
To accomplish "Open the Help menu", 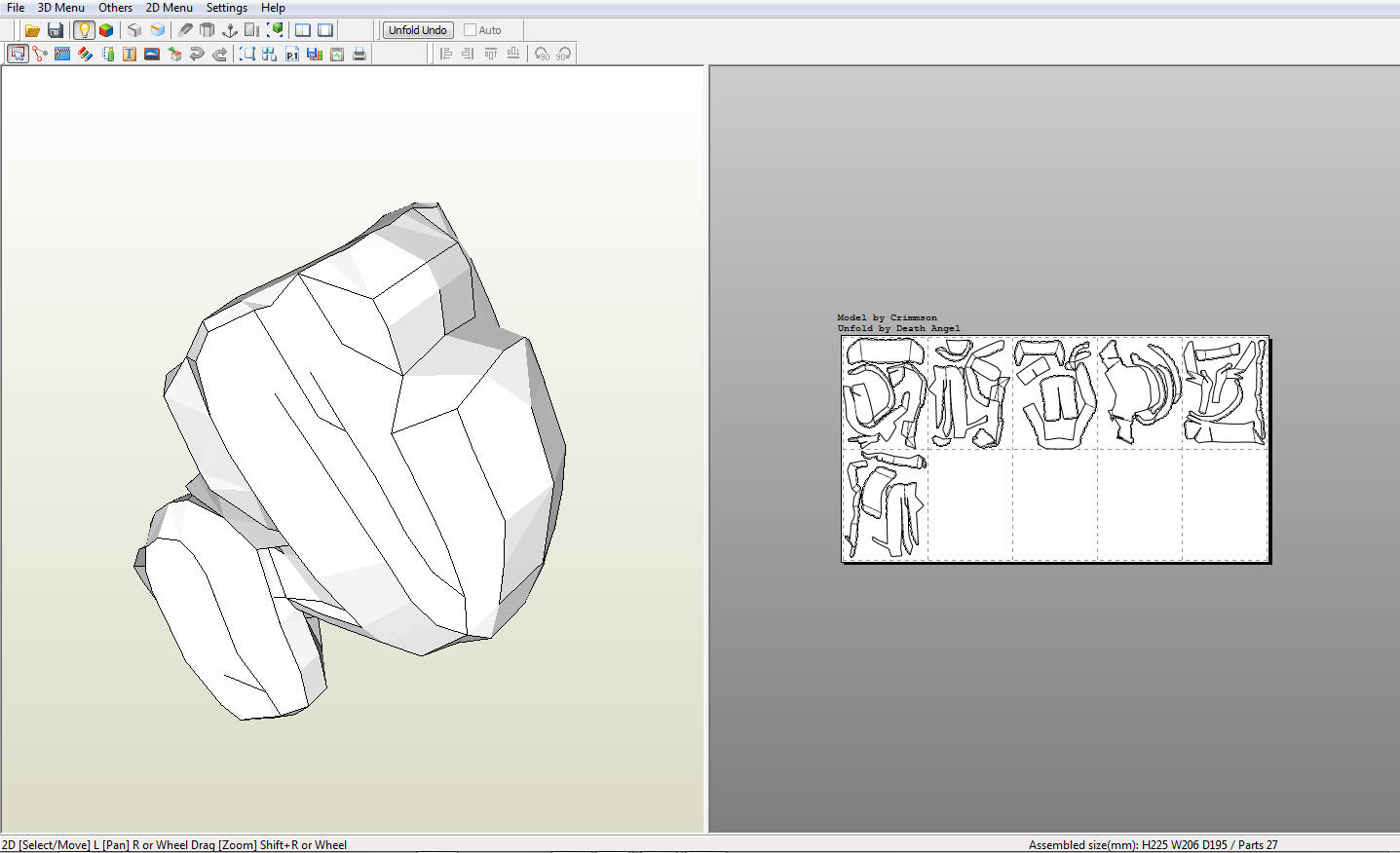I will coord(273,8).
